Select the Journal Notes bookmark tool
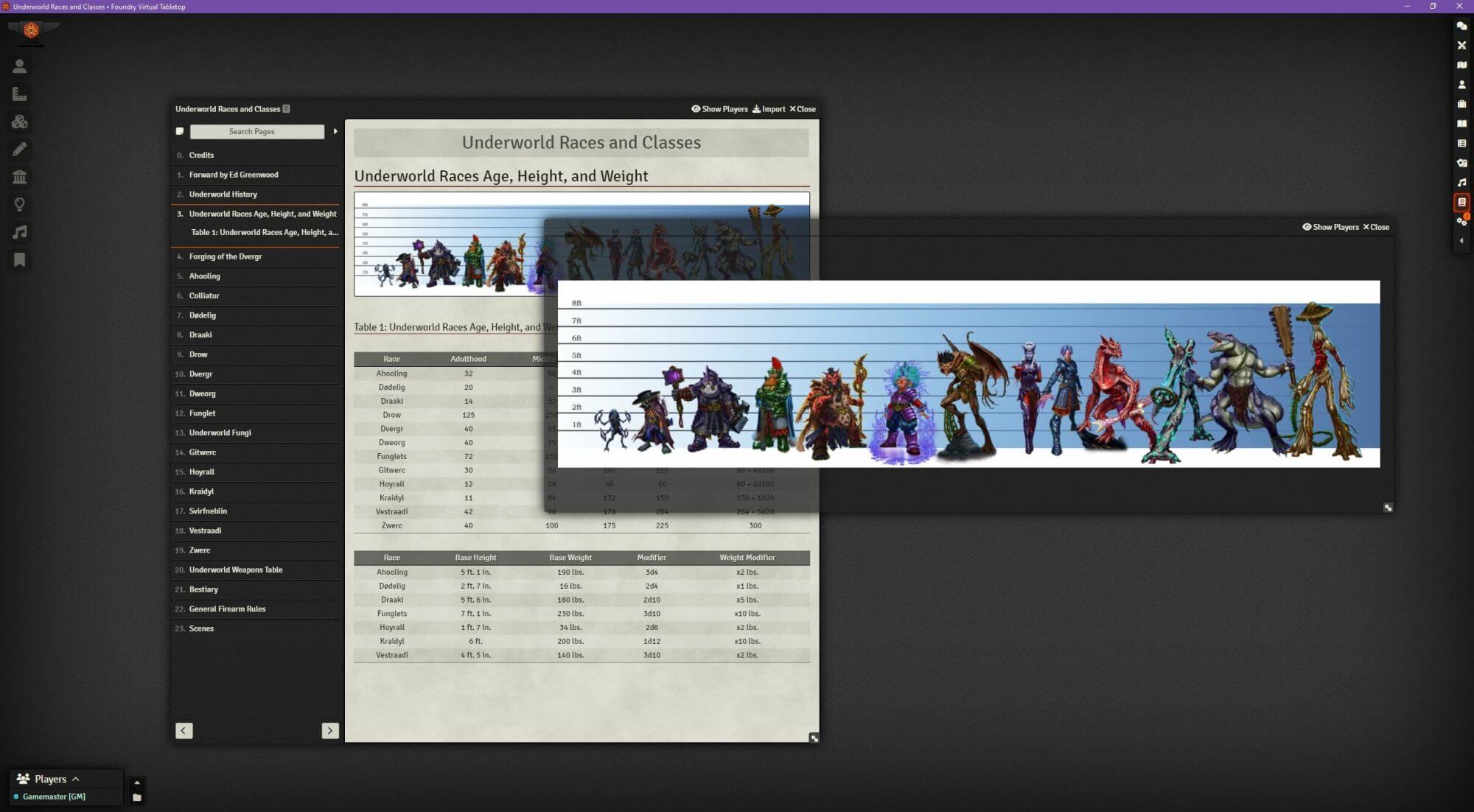Image resolution: width=1474 pixels, height=812 pixels. [x=20, y=259]
